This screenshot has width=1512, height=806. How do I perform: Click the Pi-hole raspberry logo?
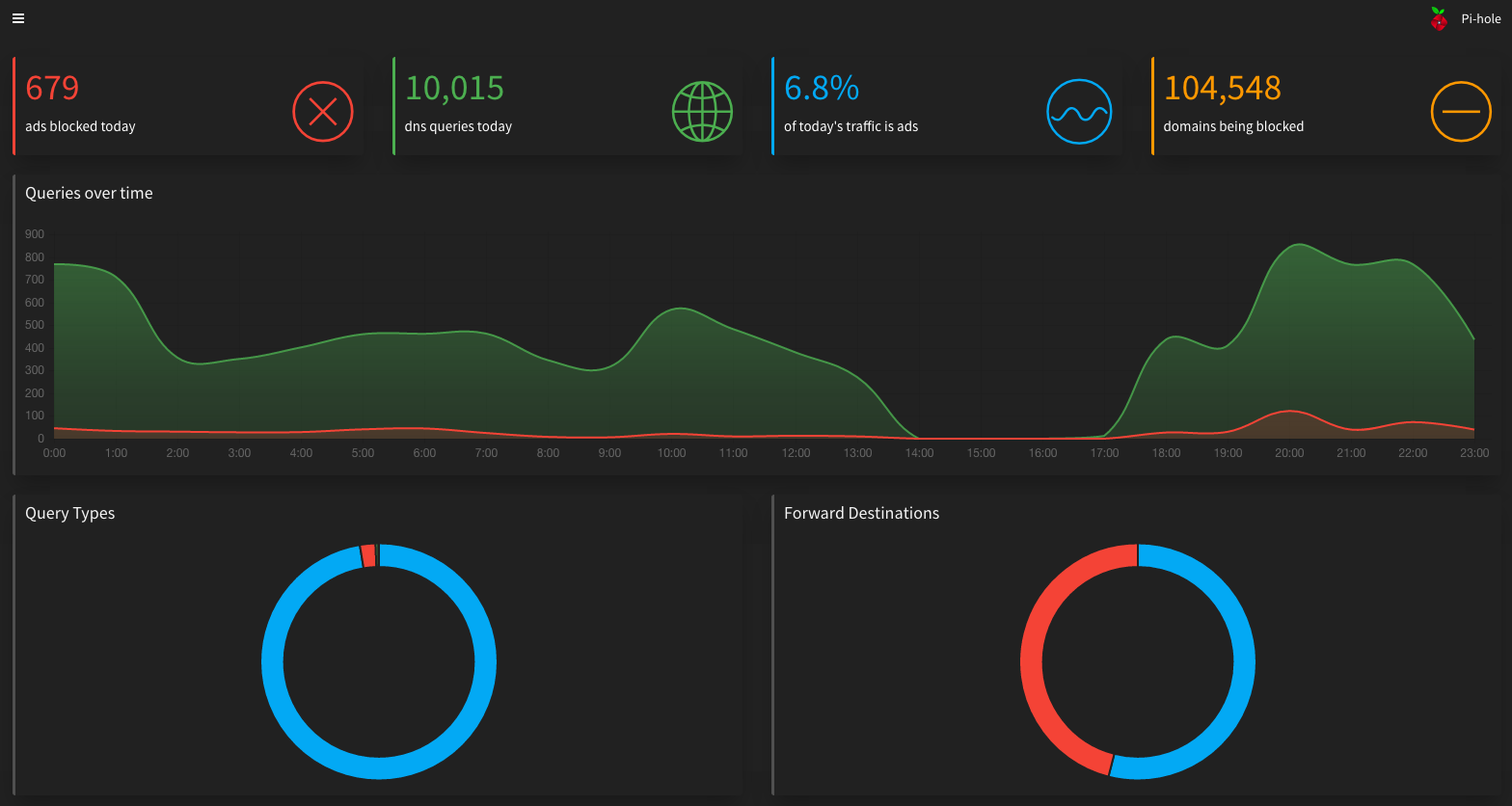(1439, 18)
